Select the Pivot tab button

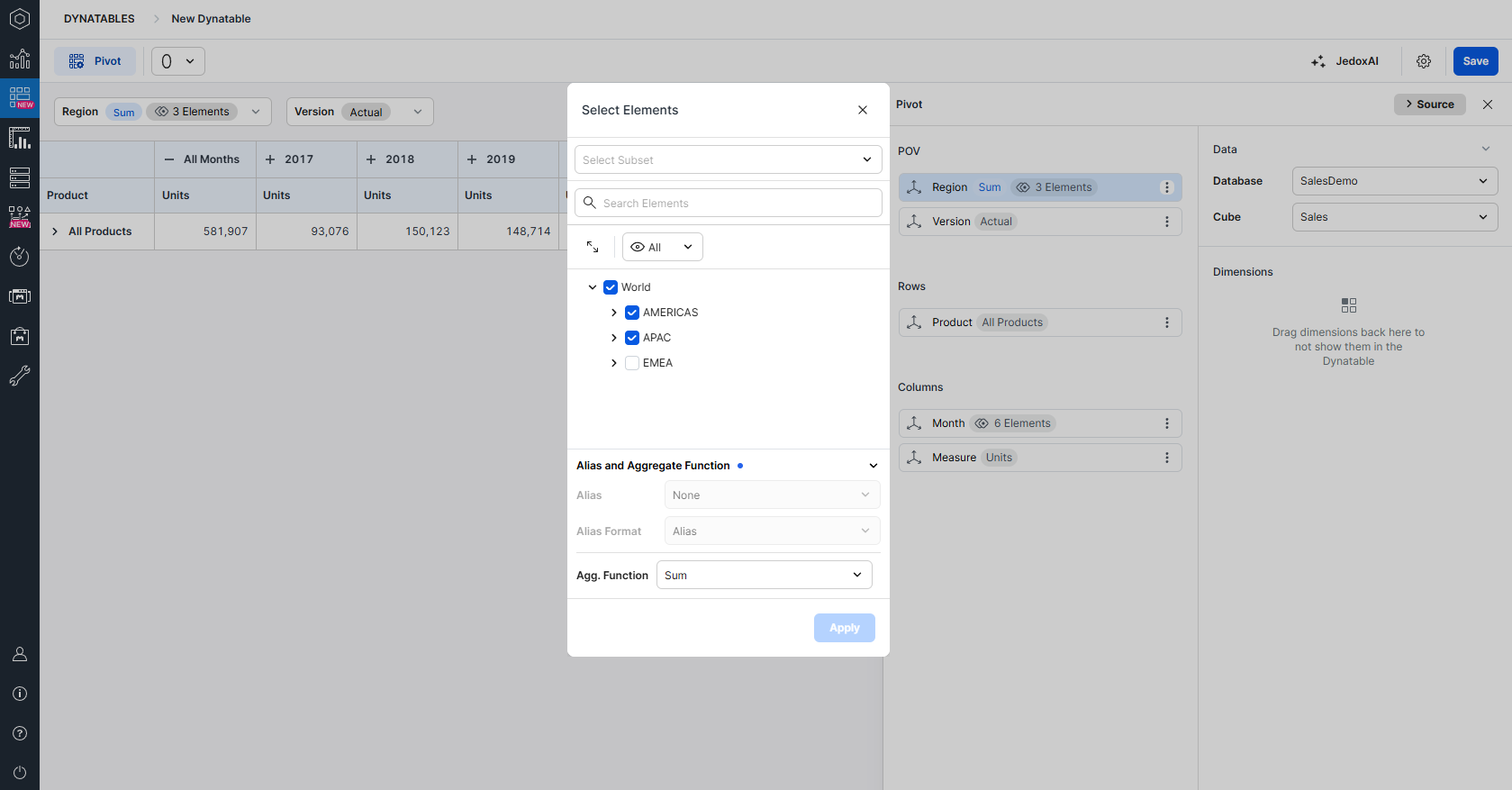[95, 61]
